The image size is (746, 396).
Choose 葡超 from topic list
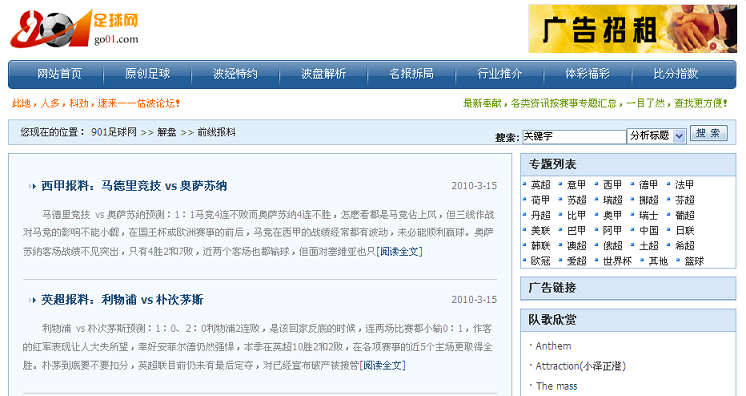[x=685, y=215]
